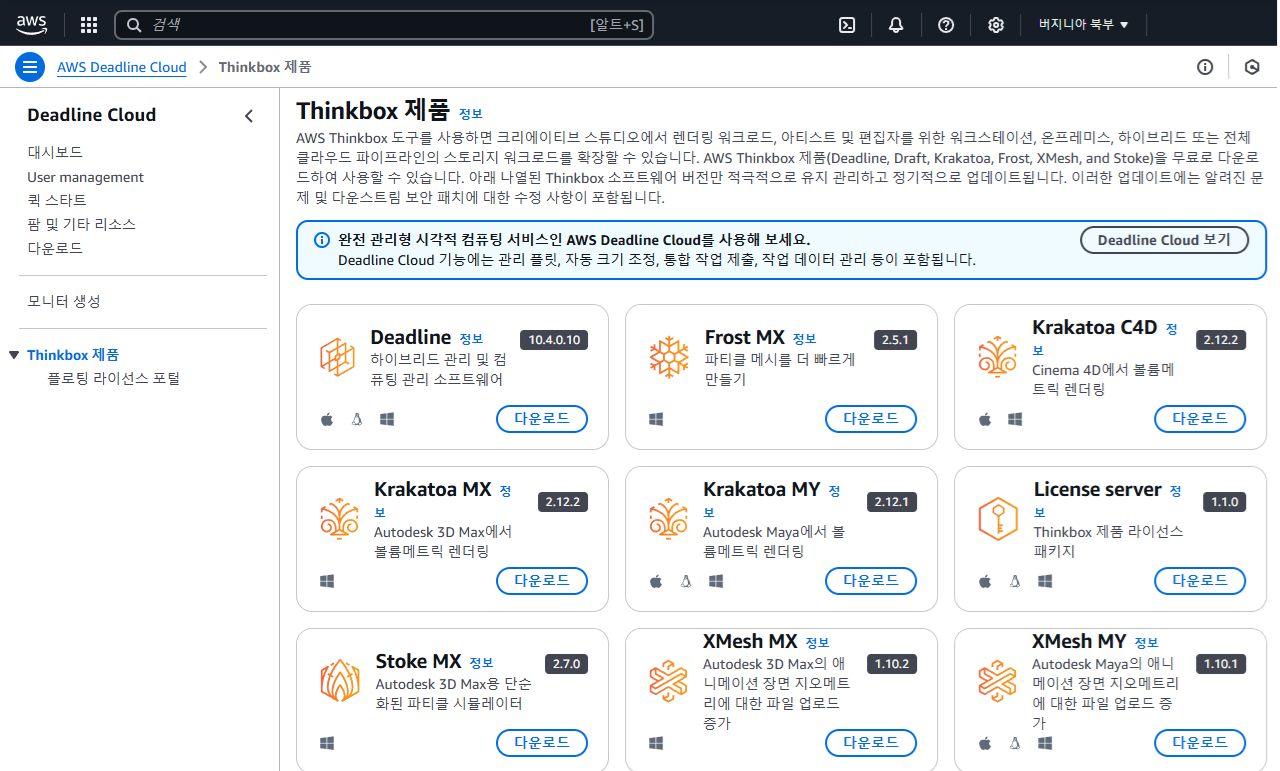Screen dimensions: 1280x771
Task: Open the info panel circle icon
Action: [1205, 67]
